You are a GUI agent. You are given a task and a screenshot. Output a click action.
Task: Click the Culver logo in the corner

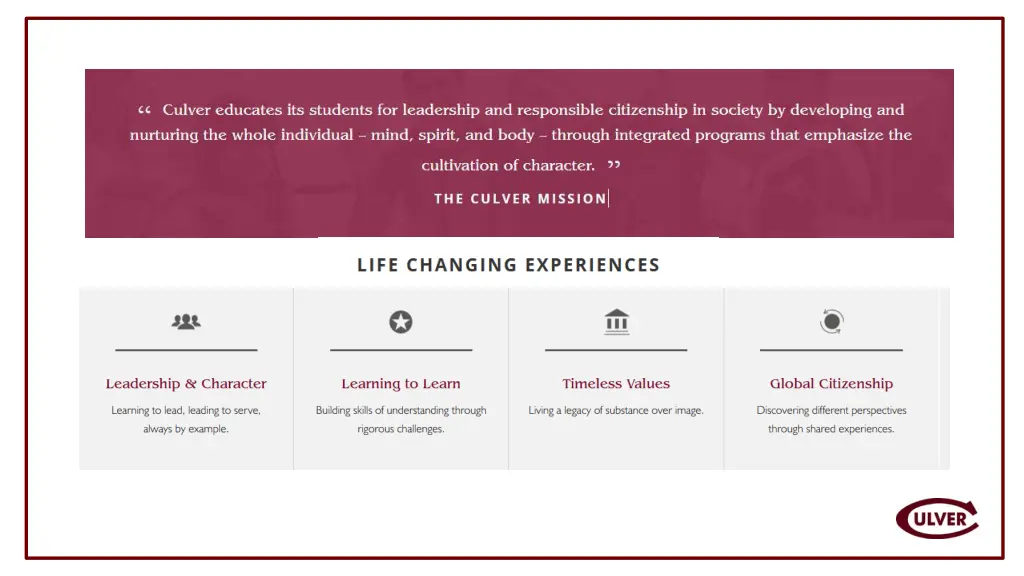coord(937,519)
